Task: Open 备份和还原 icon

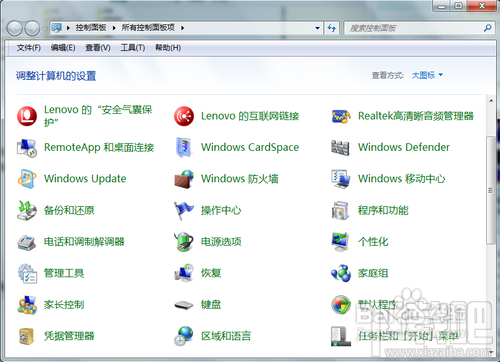Action: click(x=27, y=210)
